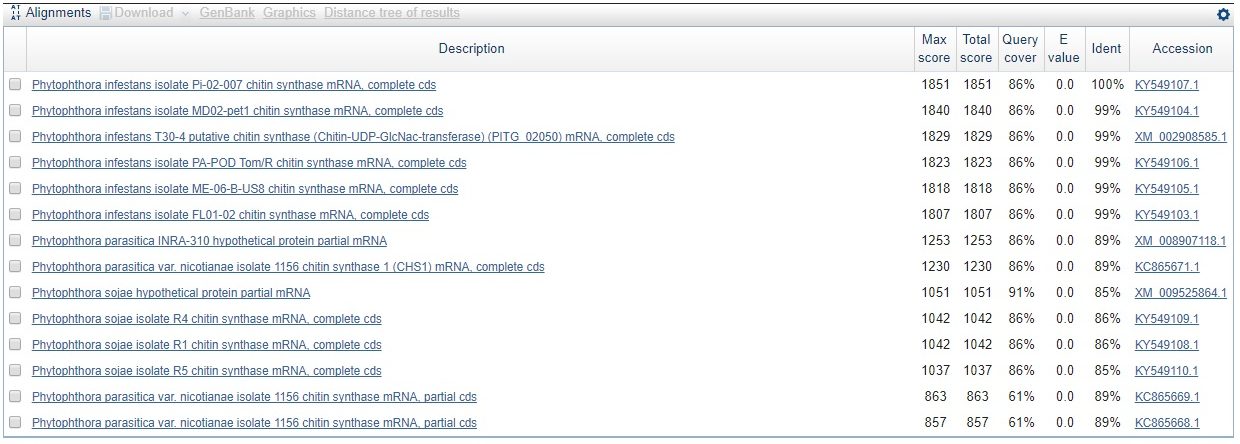Screen dimensions: 1240x444
Task: Select checkbox for isolate MD02-pet1 row
Action: click(x=15, y=111)
